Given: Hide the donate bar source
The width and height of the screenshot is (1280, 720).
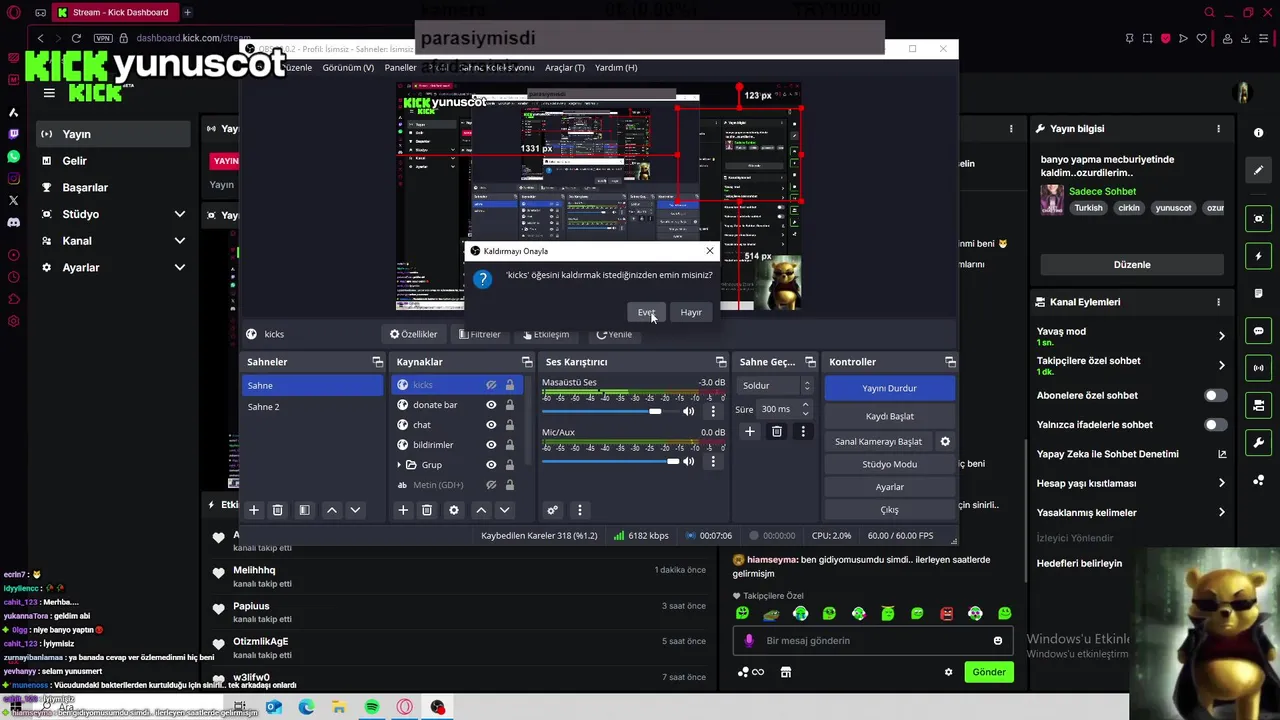Looking at the screenshot, I should [x=491, y=405].
